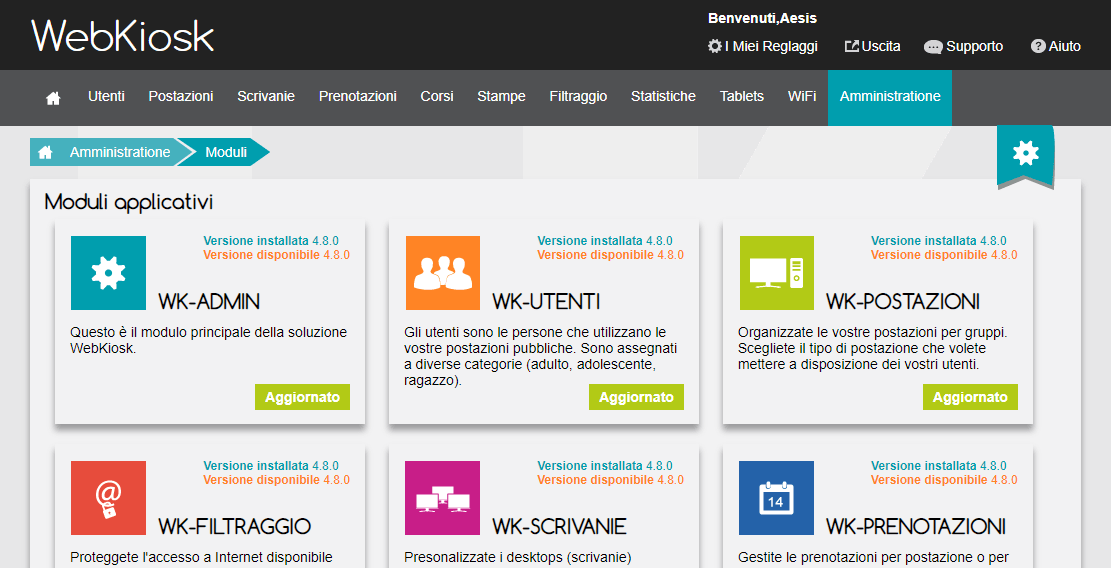Click the Amministratione breadcrumb

pyautogui.click(x=120, y=152)
